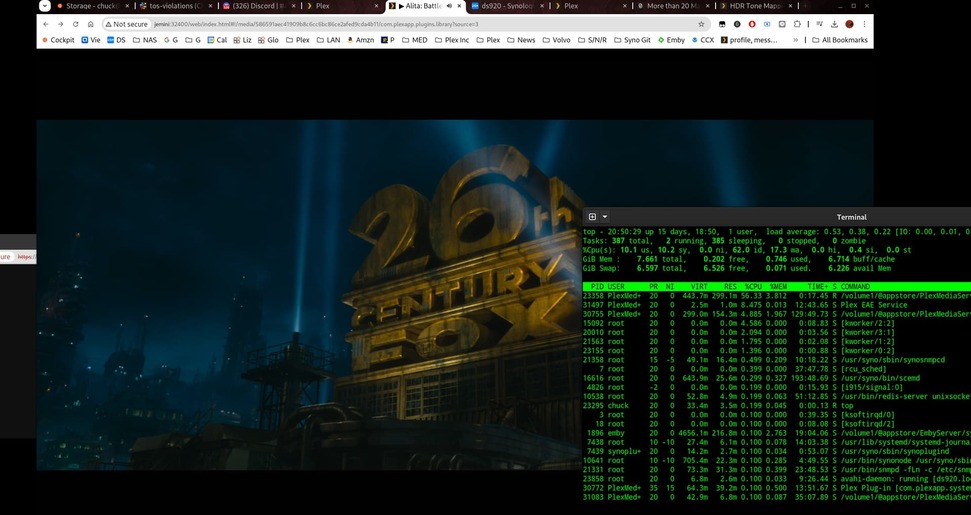
Task: Open the Liz bookmark
Action: click(242, 40)
